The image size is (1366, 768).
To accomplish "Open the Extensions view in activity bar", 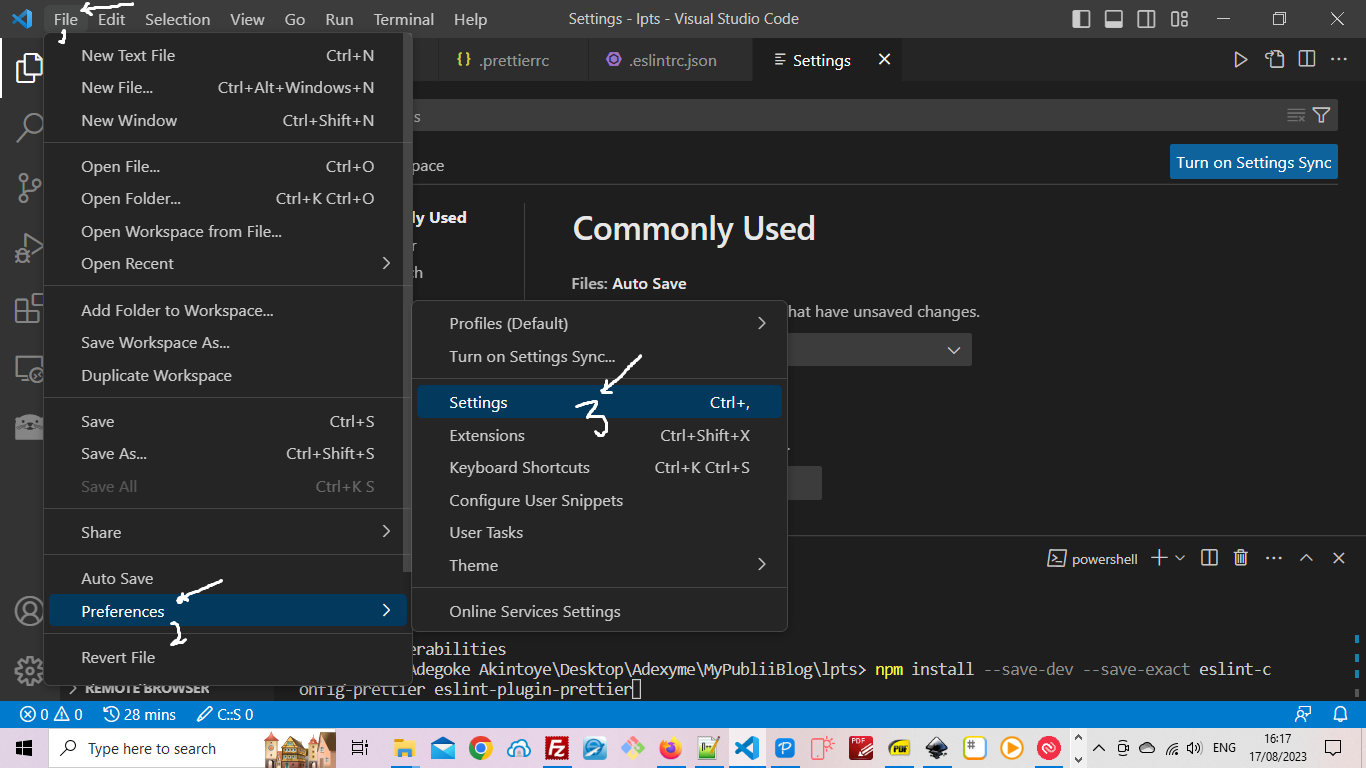I will coord(29,309).
